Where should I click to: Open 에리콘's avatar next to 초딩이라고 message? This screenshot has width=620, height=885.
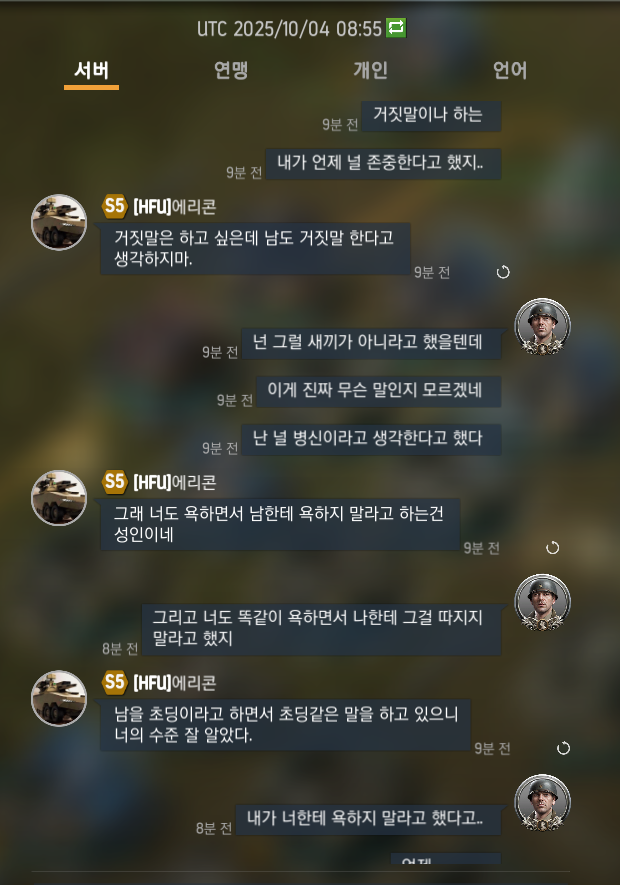coord(59,698)
